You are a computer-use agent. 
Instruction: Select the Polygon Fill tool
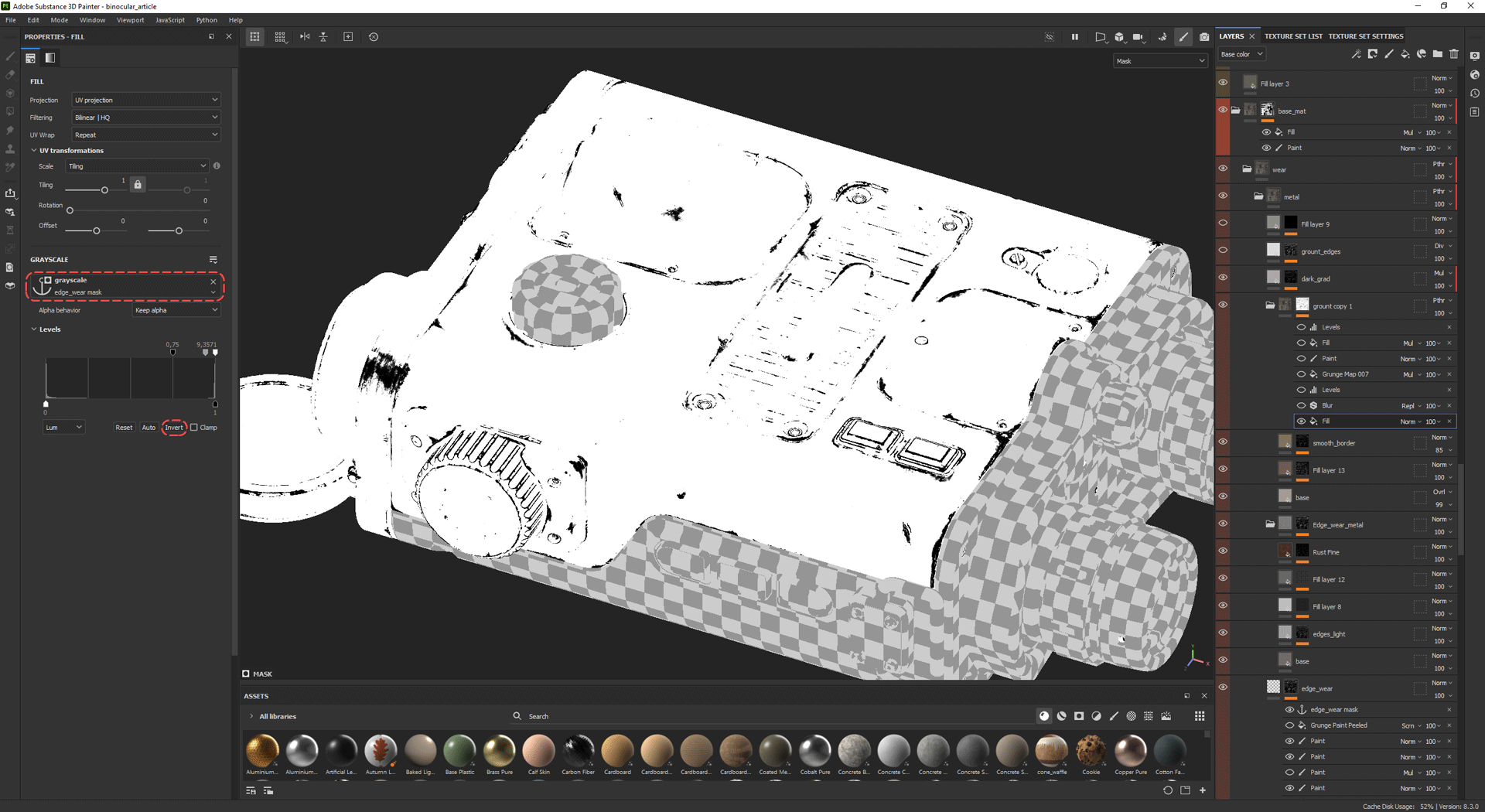(10, 112)
